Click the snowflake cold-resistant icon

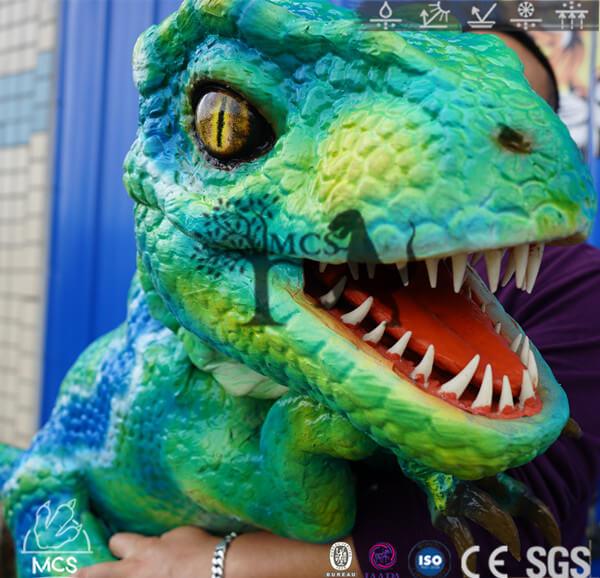(526, 15)
